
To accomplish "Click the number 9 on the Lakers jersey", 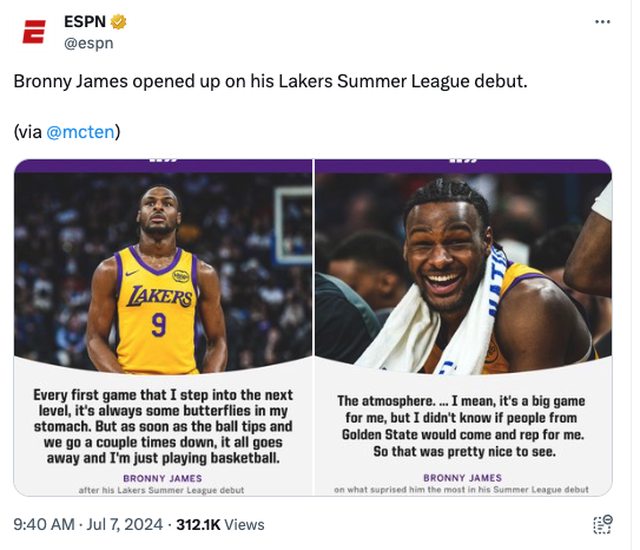I will point(158,325).
